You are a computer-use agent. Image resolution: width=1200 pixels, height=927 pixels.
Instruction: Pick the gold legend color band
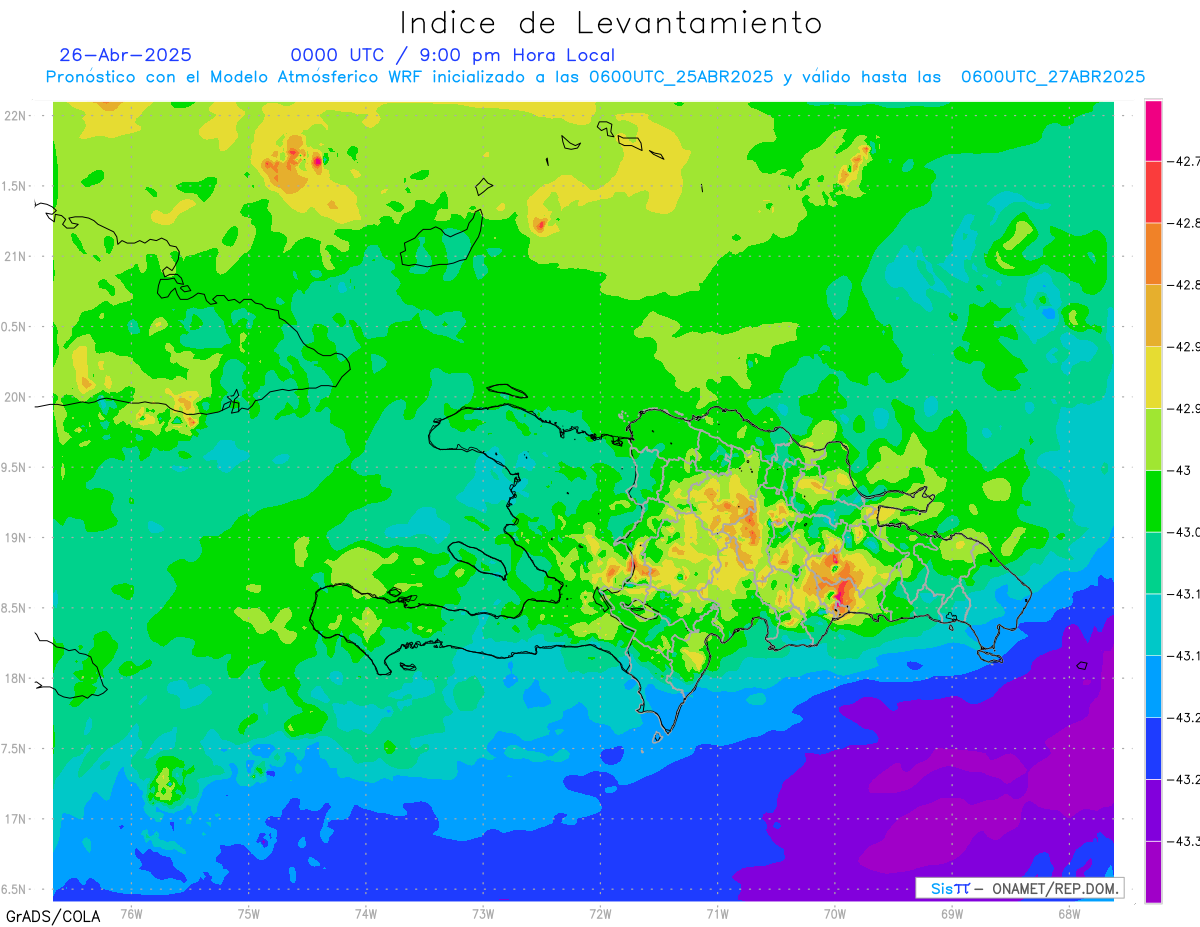coord(1153,316)
